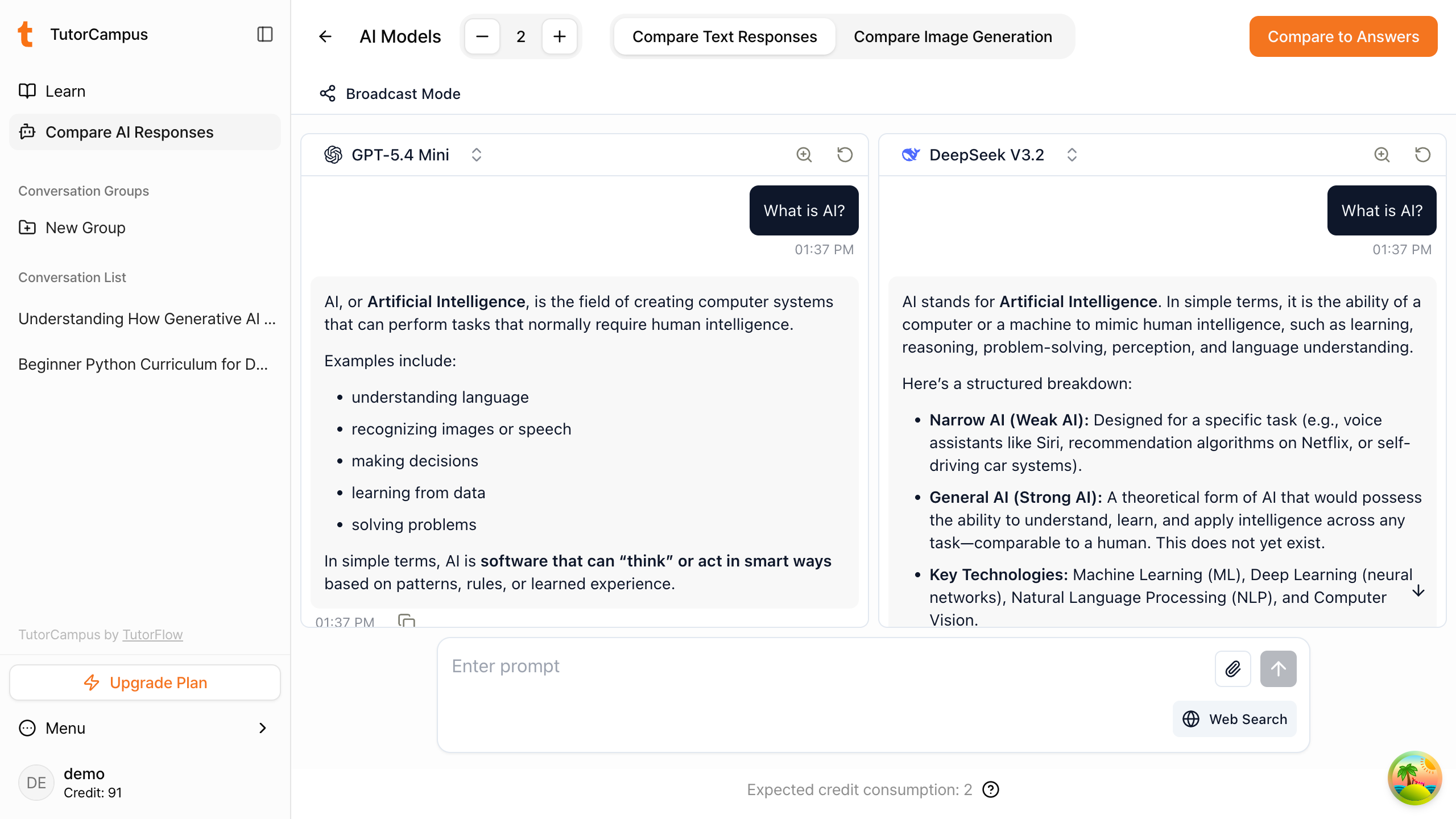The height and width of the screenshot is (819, 1456).
Task: Click the 'What is AI?' bubble in GPT panel
Action: (x=804, y=210)
